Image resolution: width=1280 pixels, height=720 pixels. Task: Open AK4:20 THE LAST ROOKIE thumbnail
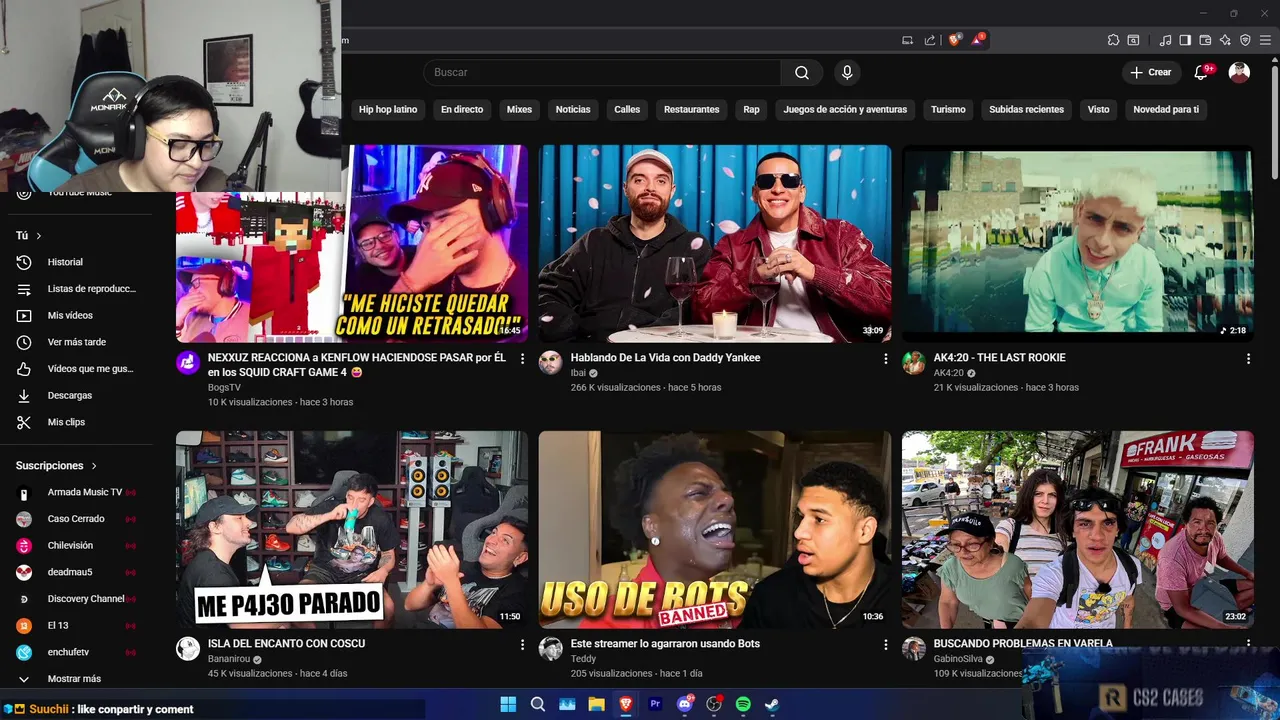tap(1078, 243)
